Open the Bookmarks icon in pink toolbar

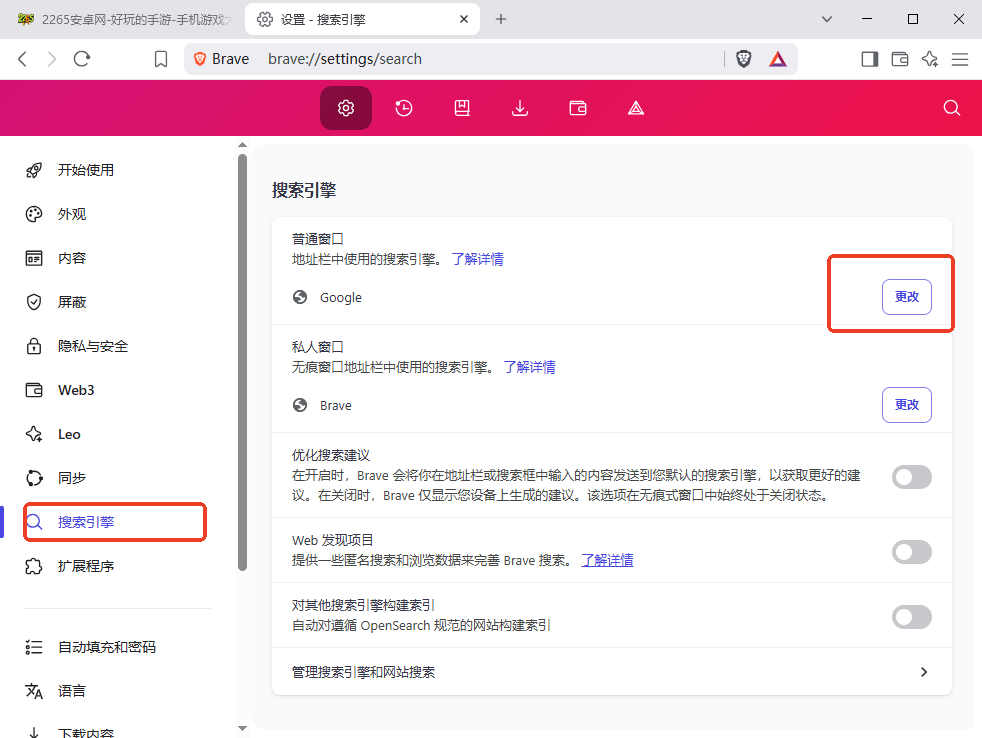[x=462, y=108]
